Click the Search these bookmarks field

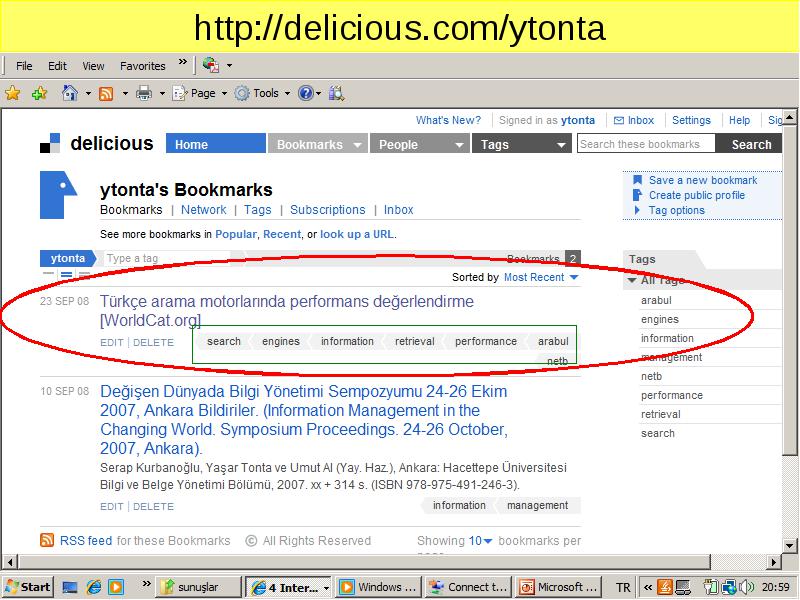click(x=646, y=144)
